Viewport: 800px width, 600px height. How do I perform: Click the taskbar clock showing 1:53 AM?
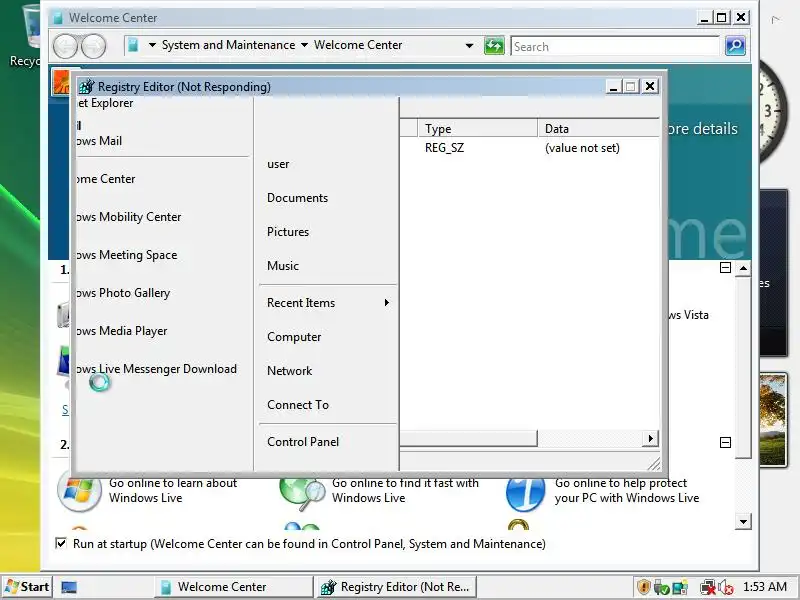coord(765,587)
